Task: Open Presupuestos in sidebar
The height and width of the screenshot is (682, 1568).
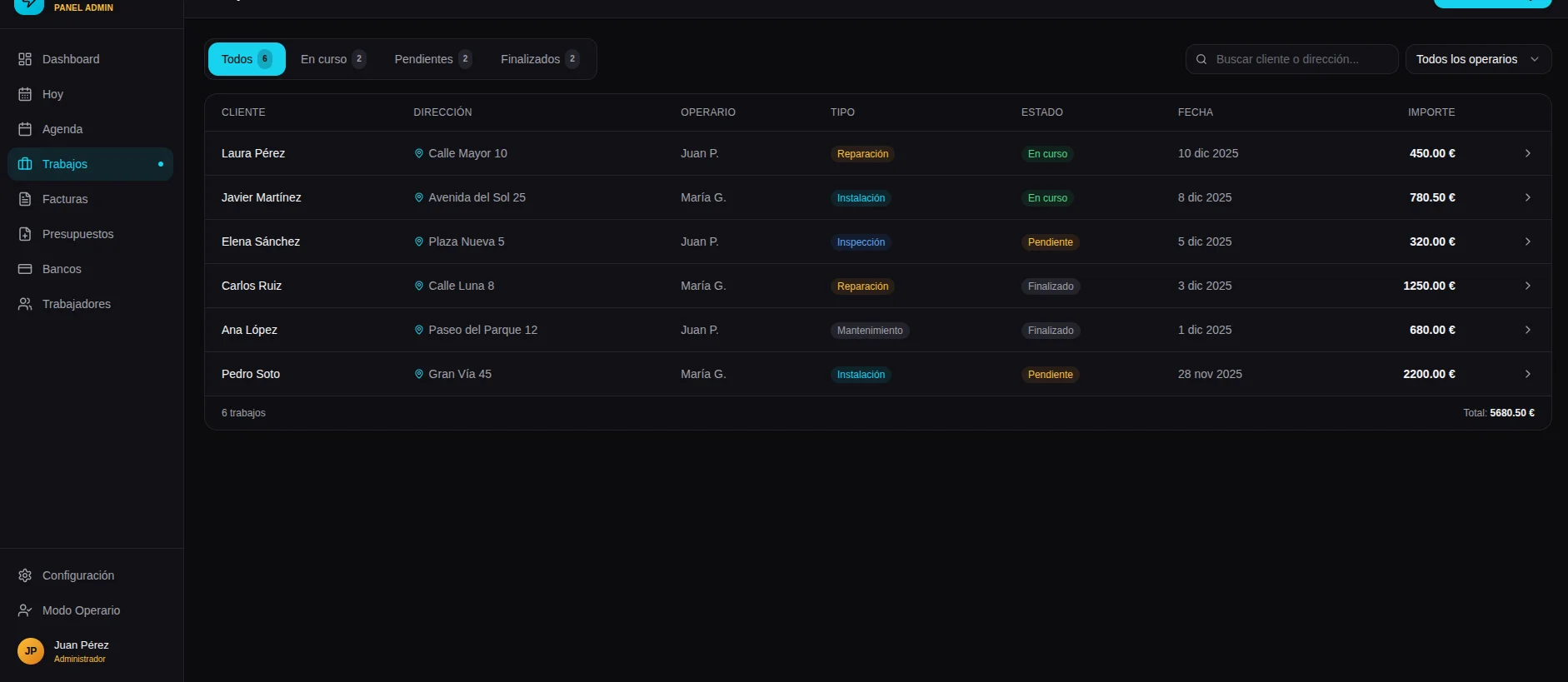Action: click(x=90, y=234)
